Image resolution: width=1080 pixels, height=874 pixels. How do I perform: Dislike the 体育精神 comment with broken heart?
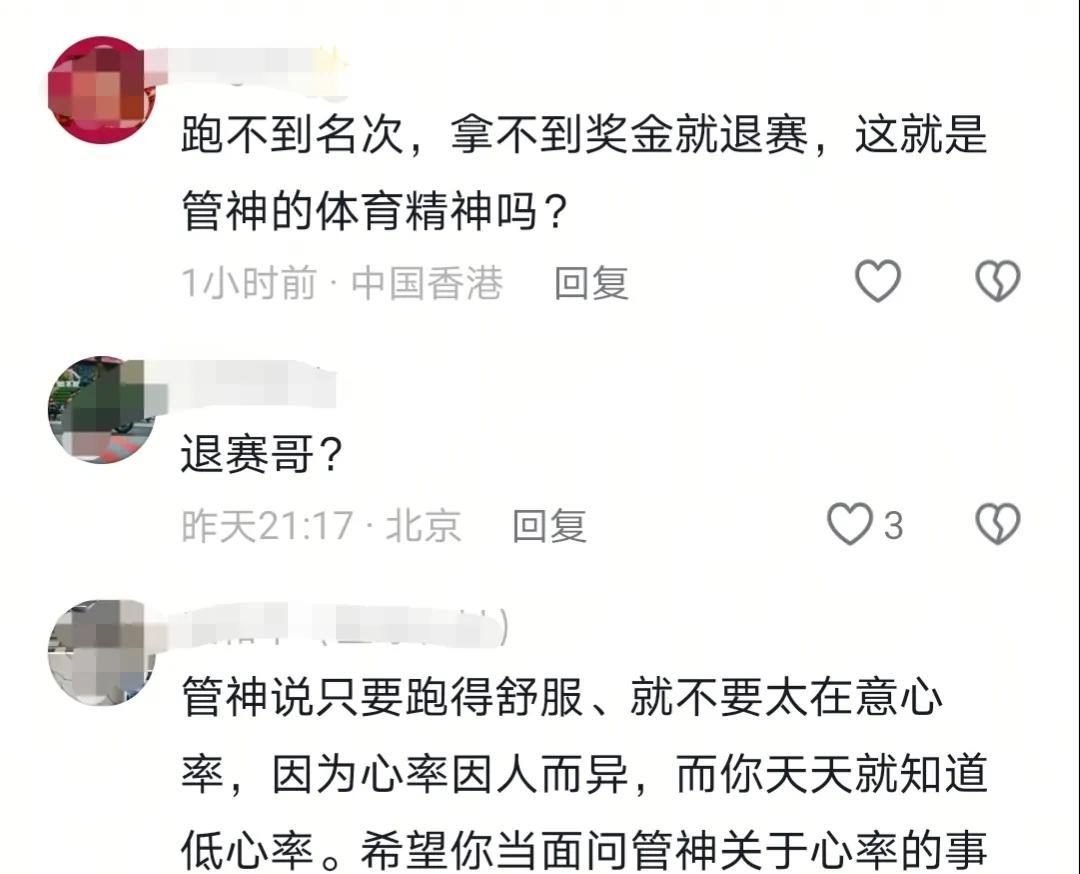point(997,281)
